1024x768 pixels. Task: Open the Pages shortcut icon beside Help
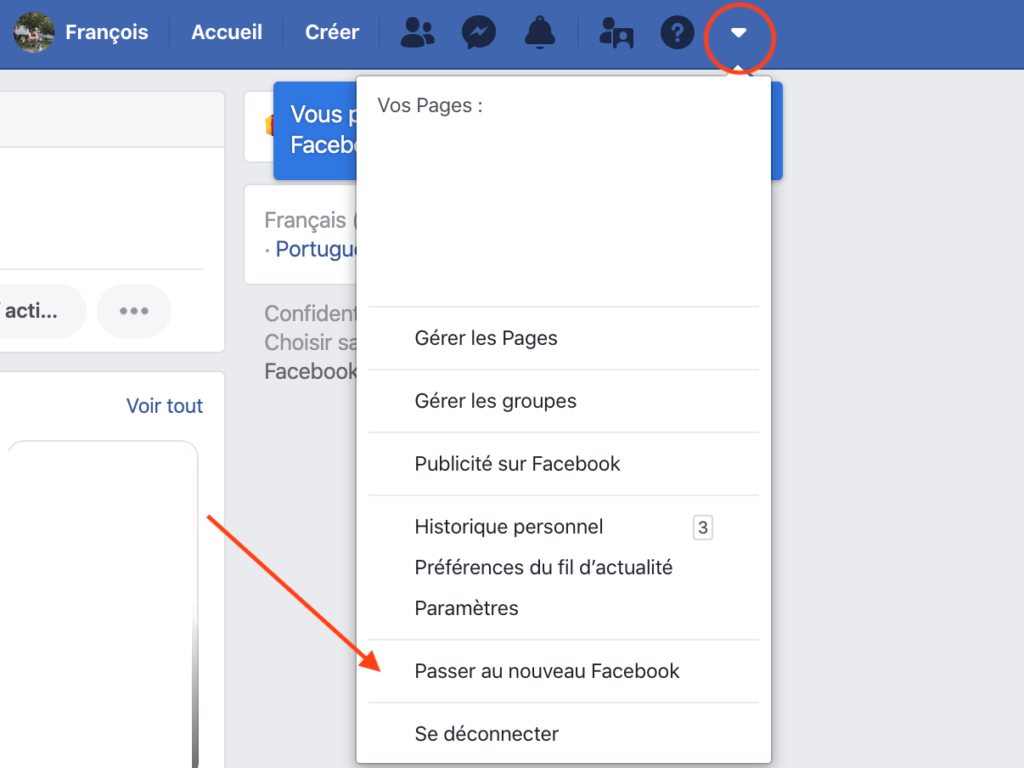coord(614,32)
